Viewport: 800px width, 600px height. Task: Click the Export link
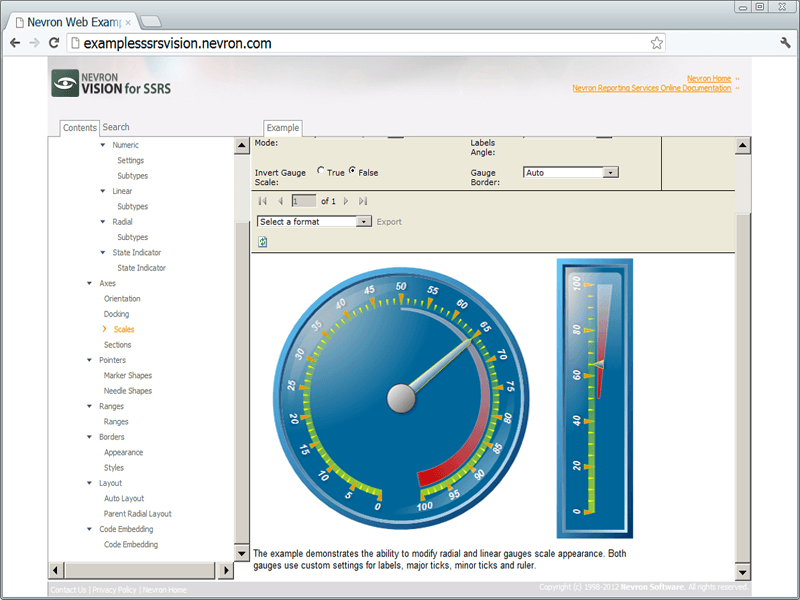click(x=389, y=222)
